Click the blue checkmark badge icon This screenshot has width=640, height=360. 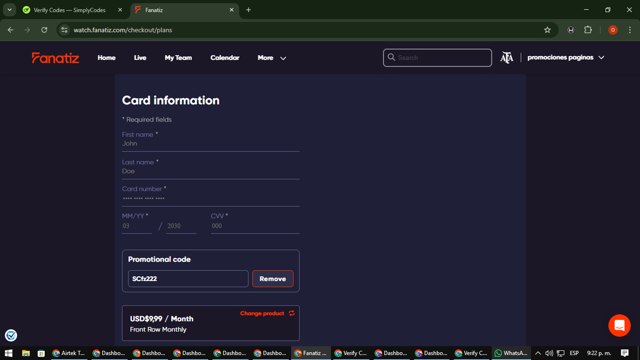(11, 336)
